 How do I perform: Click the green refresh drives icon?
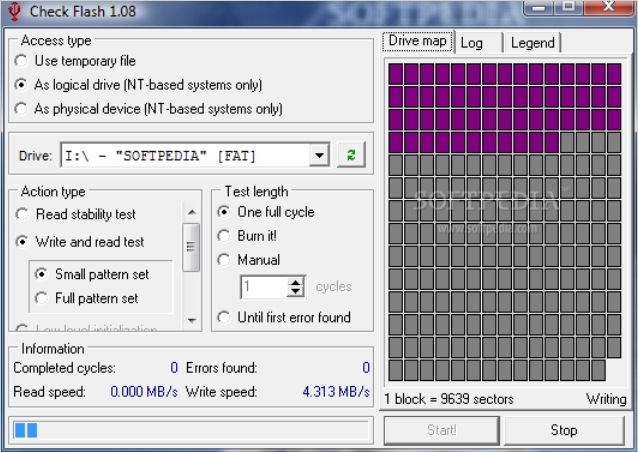coord(351,155)
